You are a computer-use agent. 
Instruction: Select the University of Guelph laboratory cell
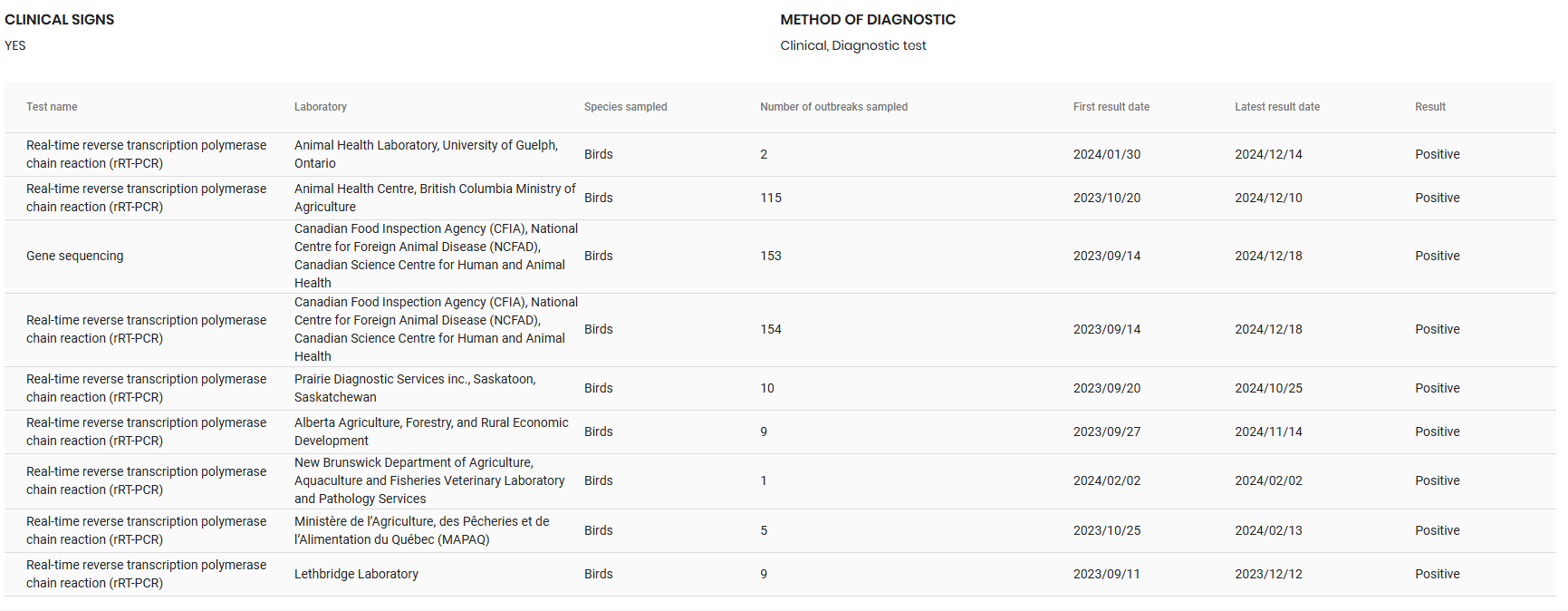tap(426, 154)
